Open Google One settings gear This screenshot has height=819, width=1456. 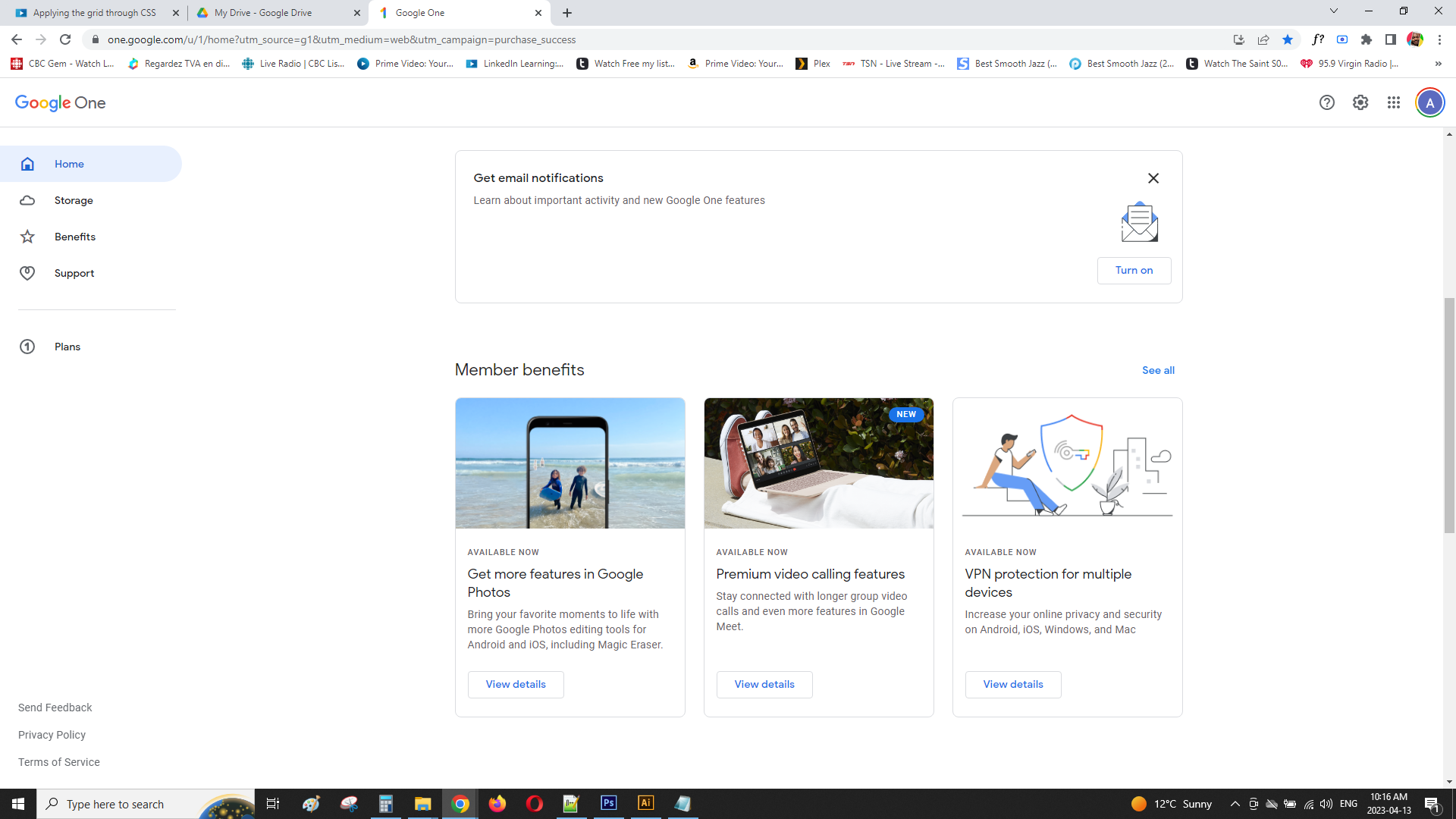1360,102
